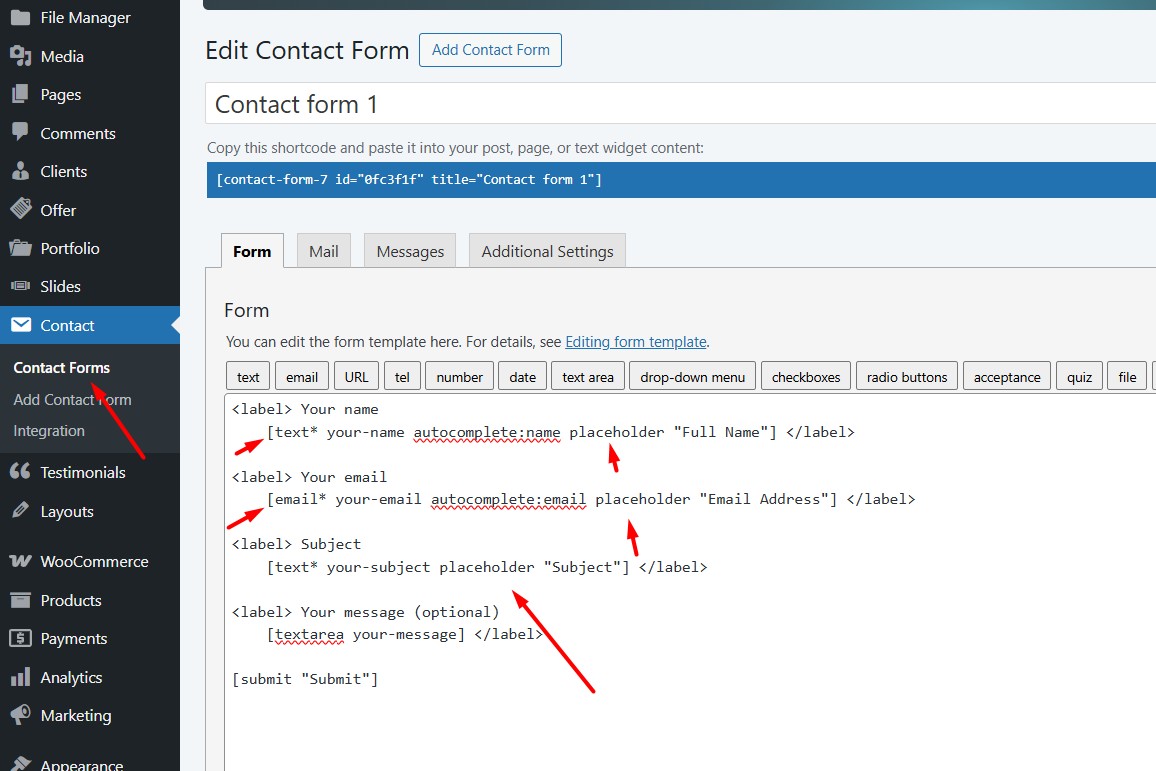Edit the Contact form 1 title field
Viewport: 1156px width, 771px height.
tap(680, 103)
